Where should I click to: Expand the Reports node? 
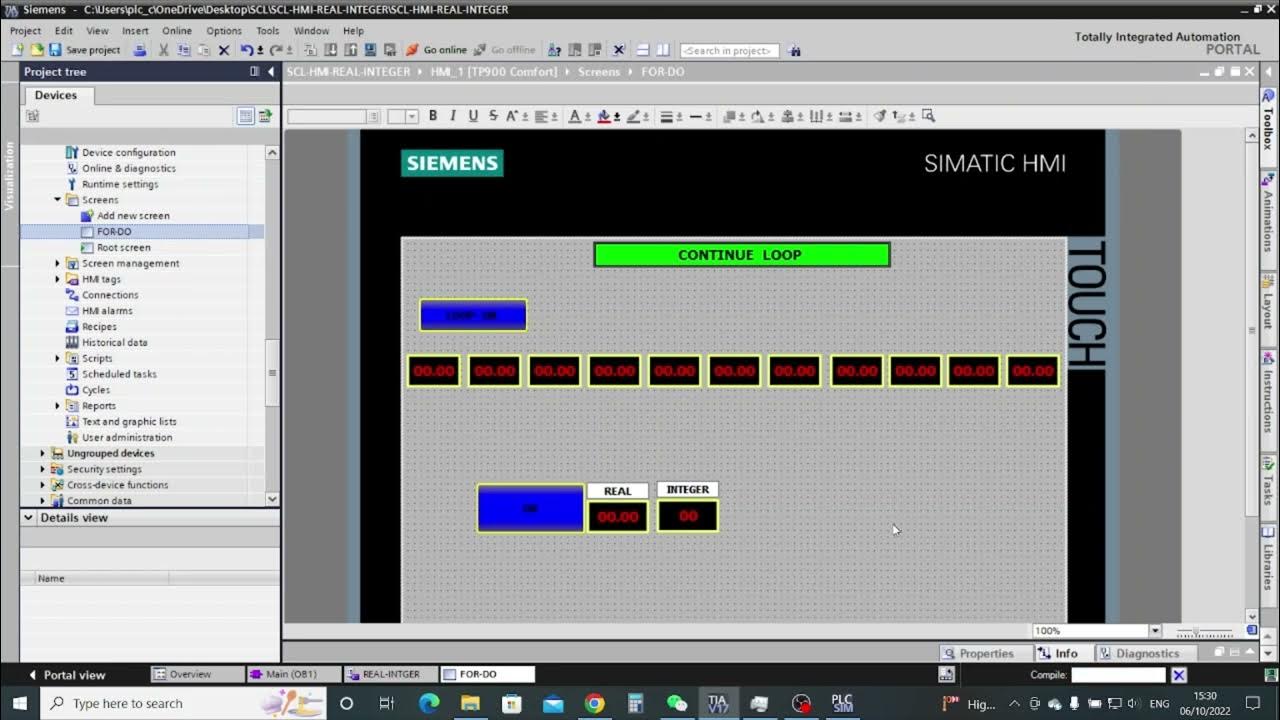click(58, 406)
